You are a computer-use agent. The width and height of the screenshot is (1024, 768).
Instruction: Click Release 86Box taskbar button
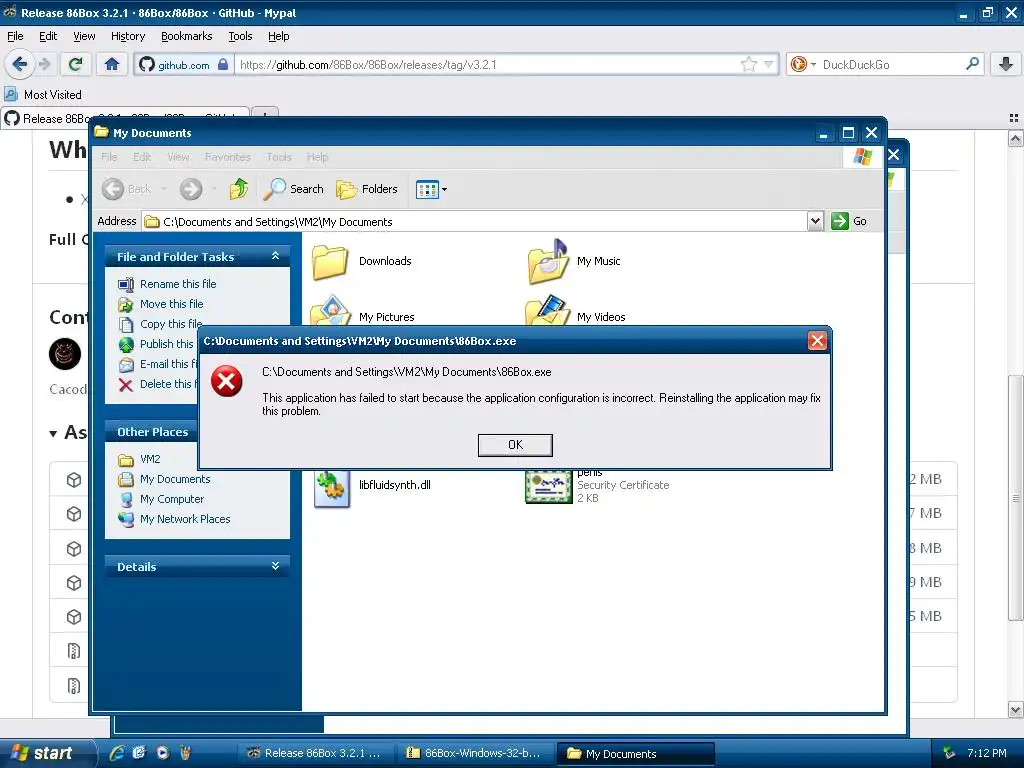coord(316,753)
